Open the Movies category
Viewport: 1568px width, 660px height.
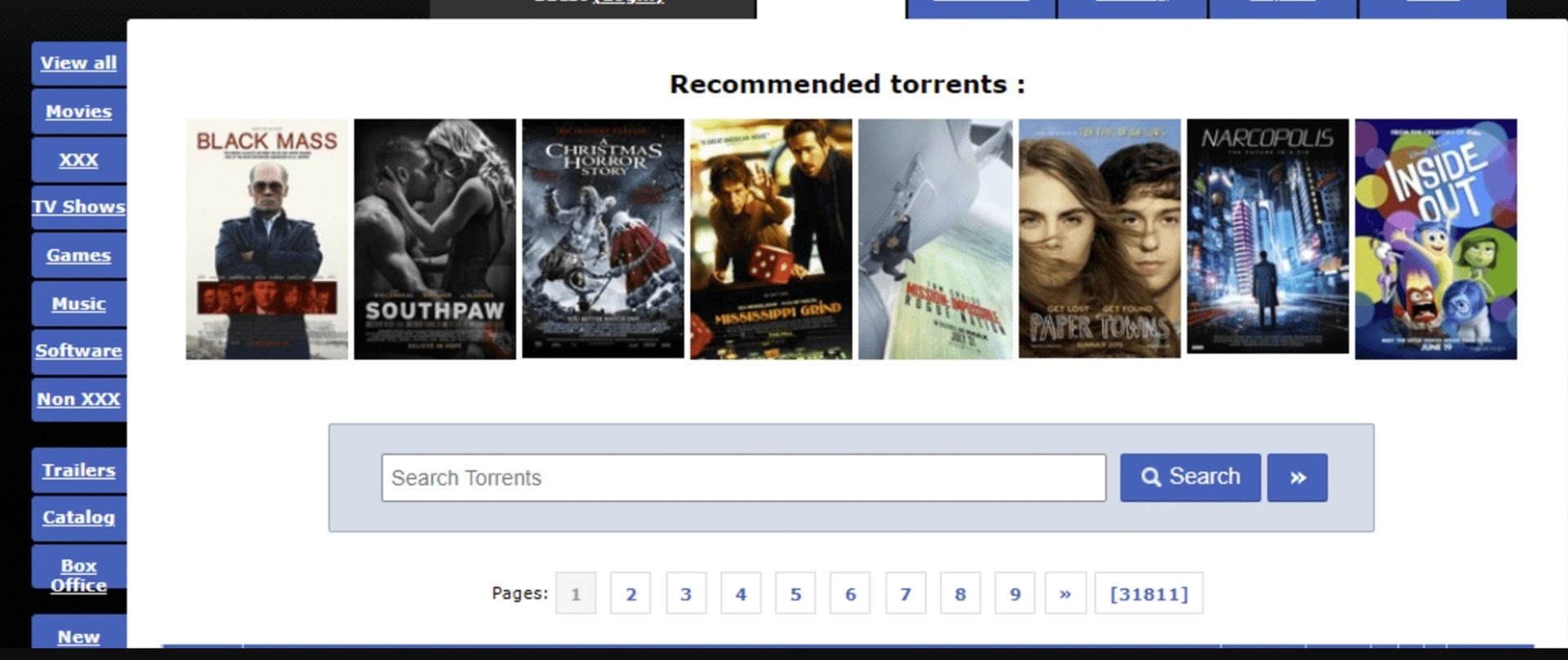click(79, 111)
